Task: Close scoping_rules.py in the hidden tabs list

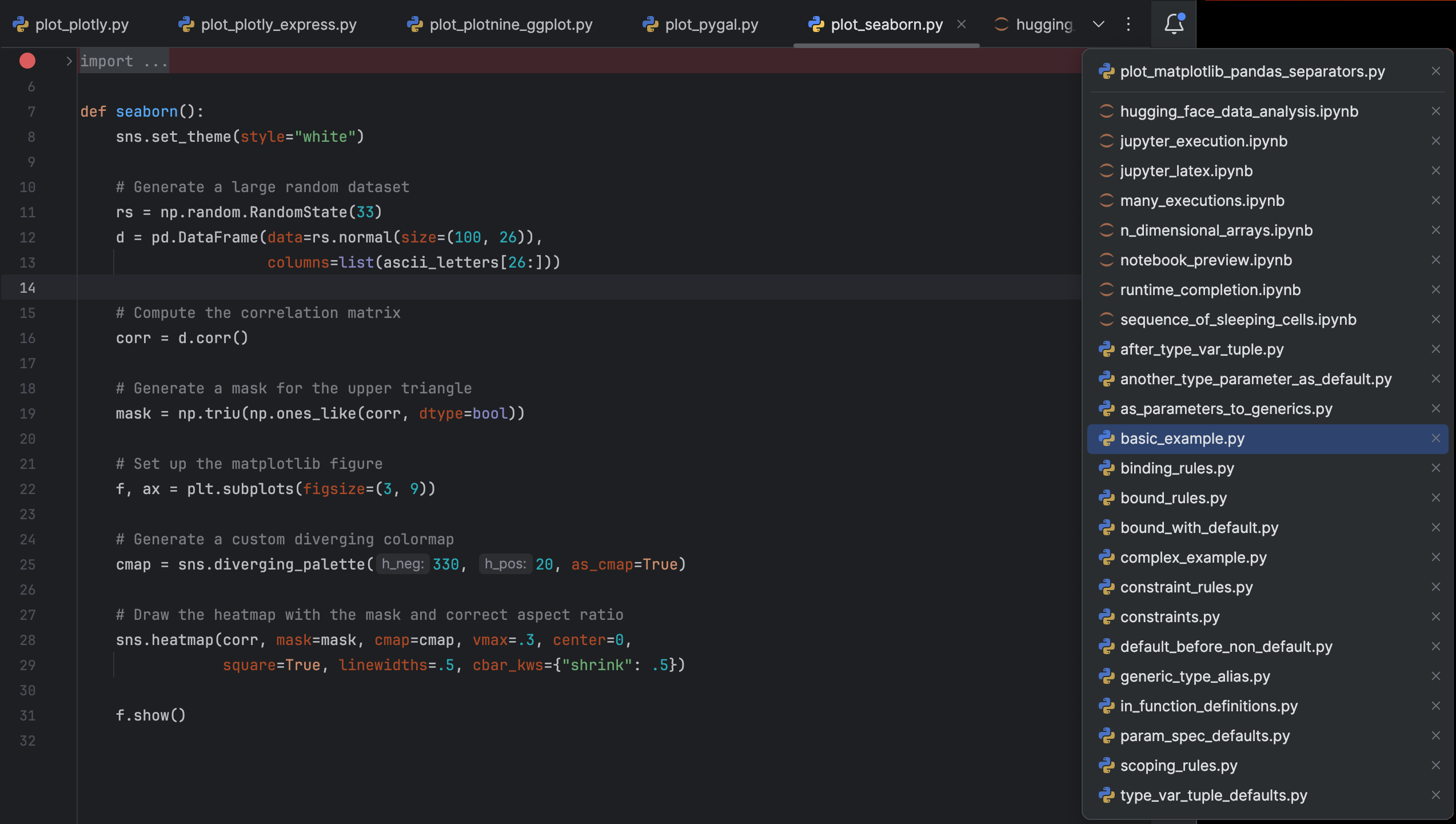Action: (x=1435, y=765)
